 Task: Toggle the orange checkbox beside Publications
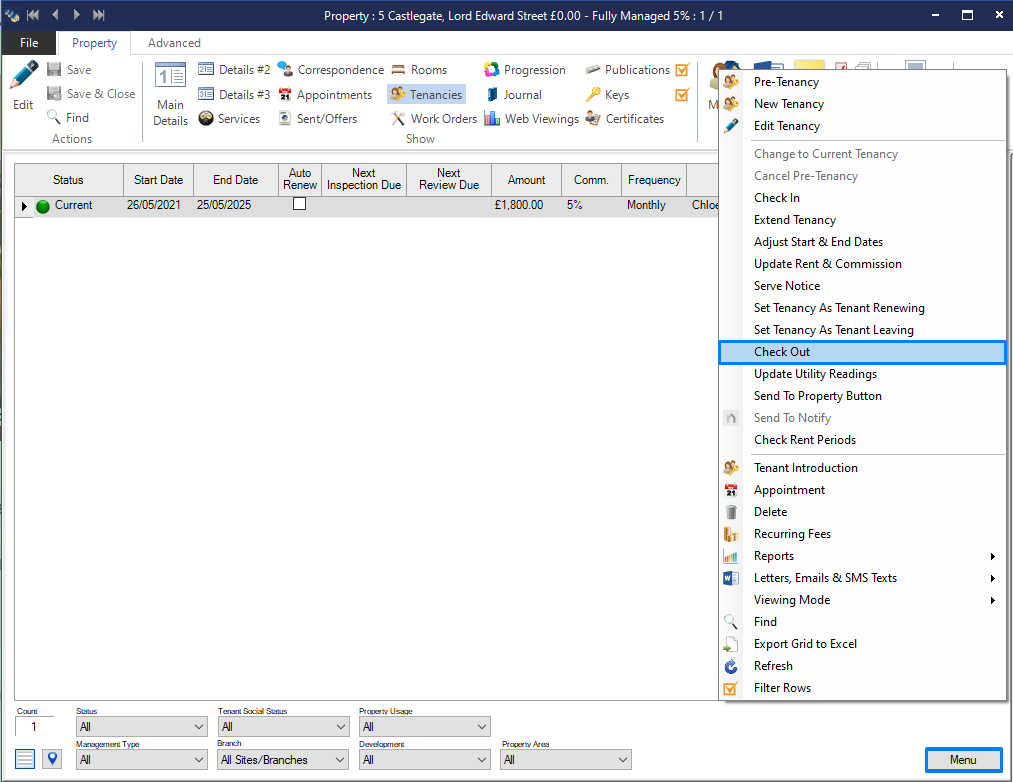click(x=683, y=70)
